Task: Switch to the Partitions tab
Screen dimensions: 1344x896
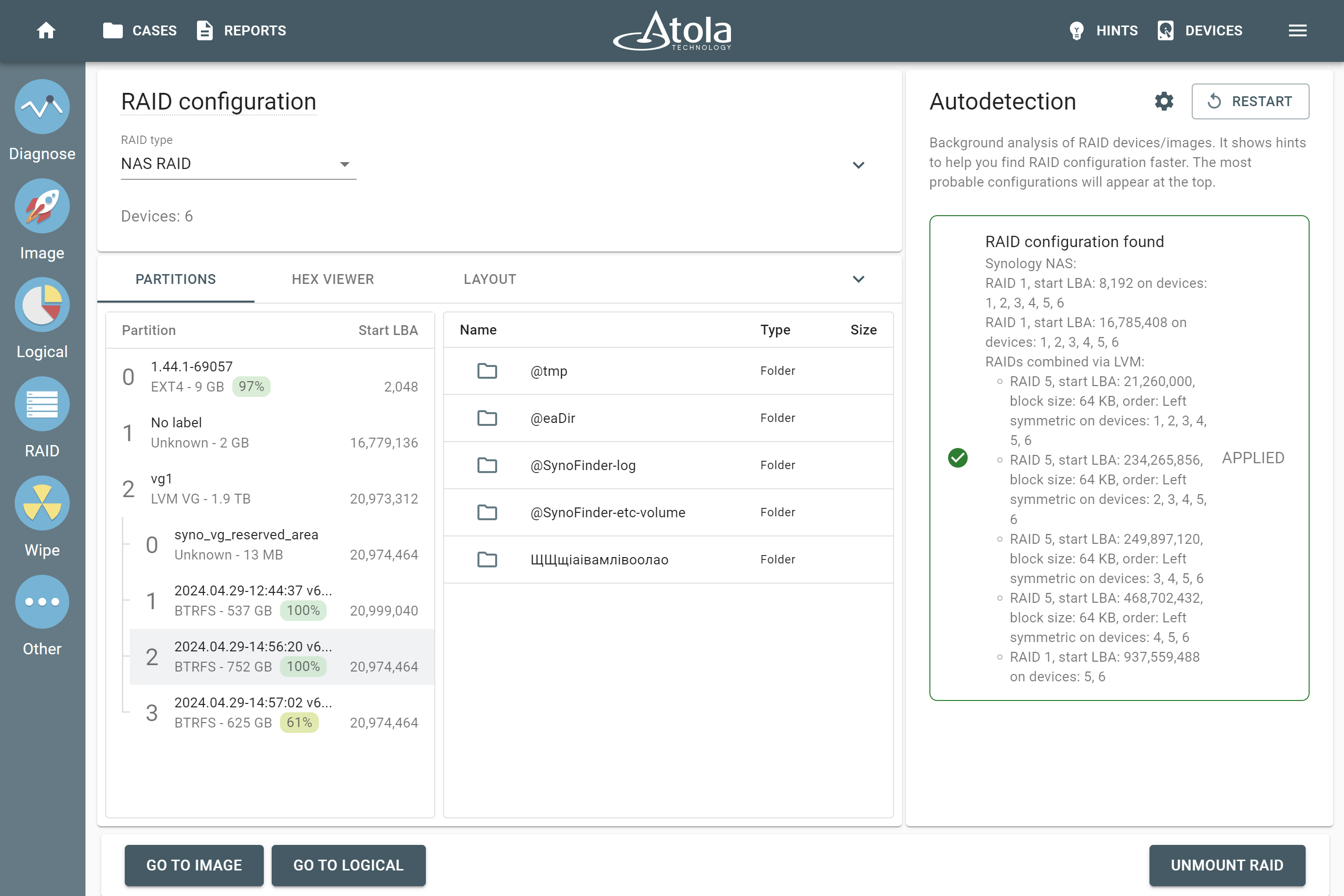Action: coord(175,279)
